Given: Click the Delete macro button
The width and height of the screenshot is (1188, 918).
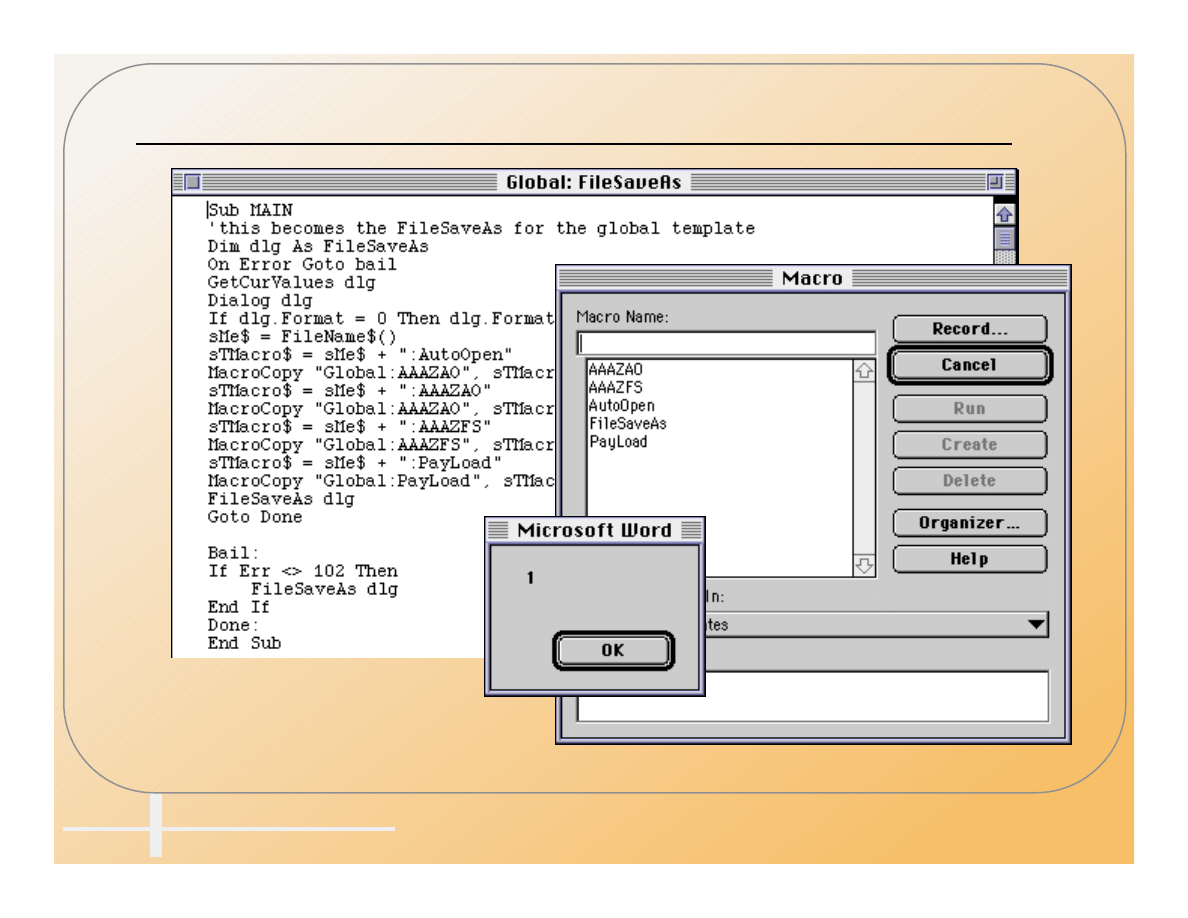Looking at the screenshot, I should 968,481.
